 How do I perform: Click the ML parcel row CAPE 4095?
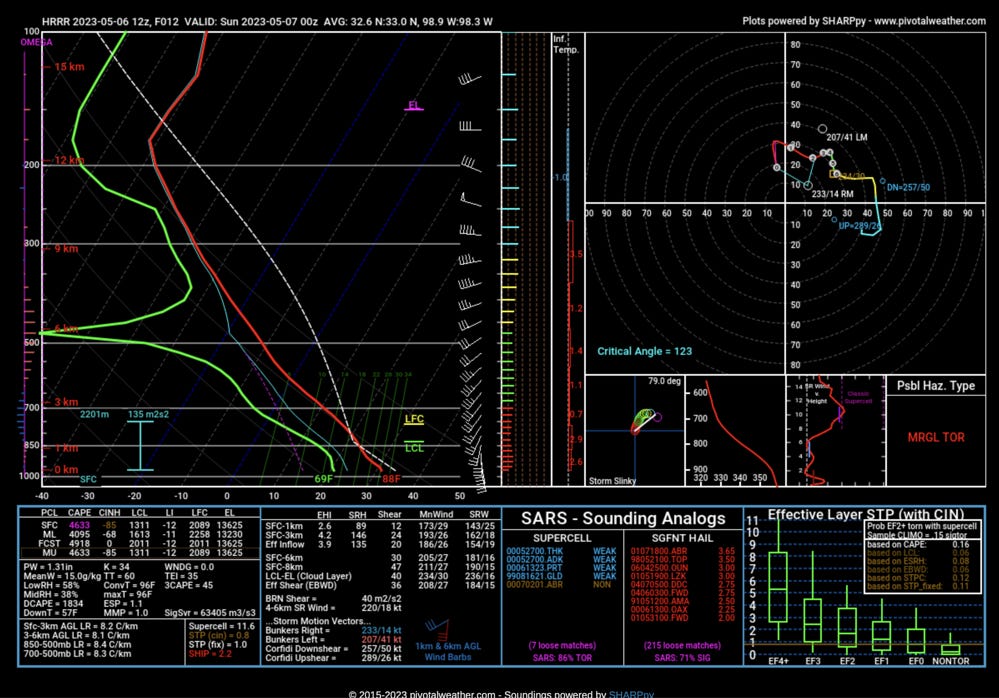(80, 534)
